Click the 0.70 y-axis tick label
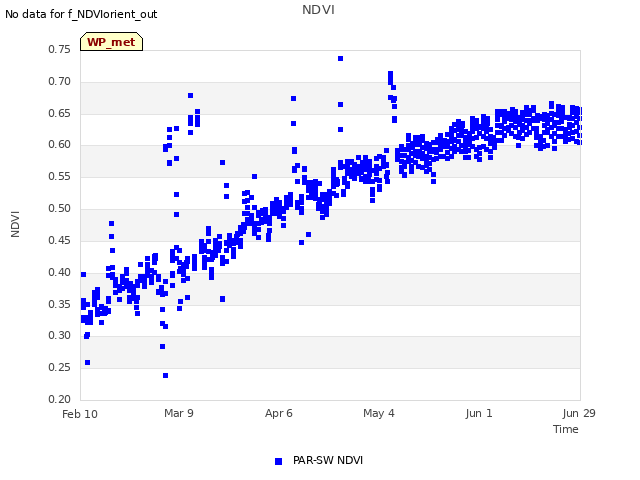The height and width of the screenshot is (480, 640). point(59,81)
